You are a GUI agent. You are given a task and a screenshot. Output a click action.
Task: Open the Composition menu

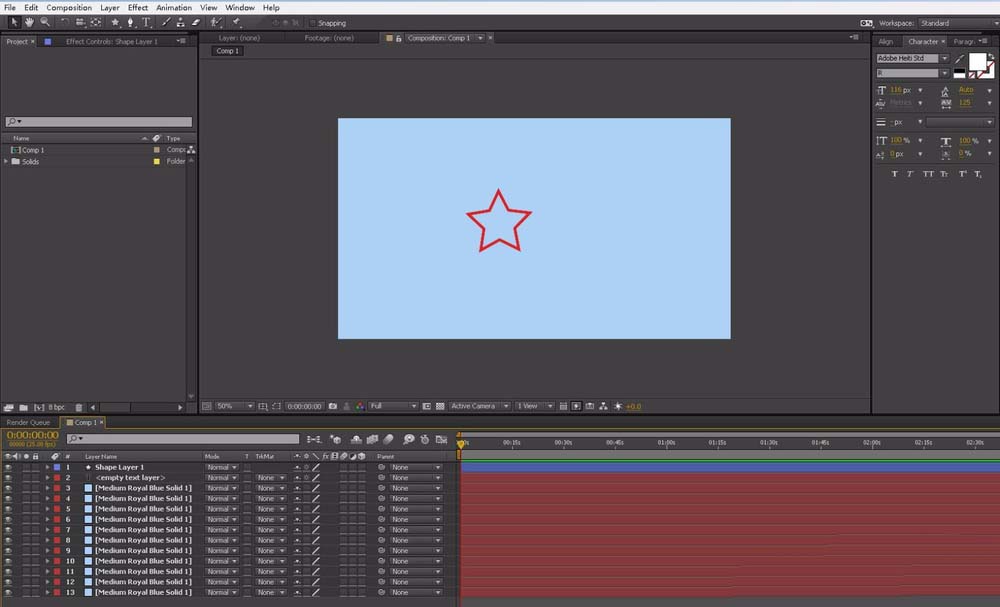pos(69,8)
